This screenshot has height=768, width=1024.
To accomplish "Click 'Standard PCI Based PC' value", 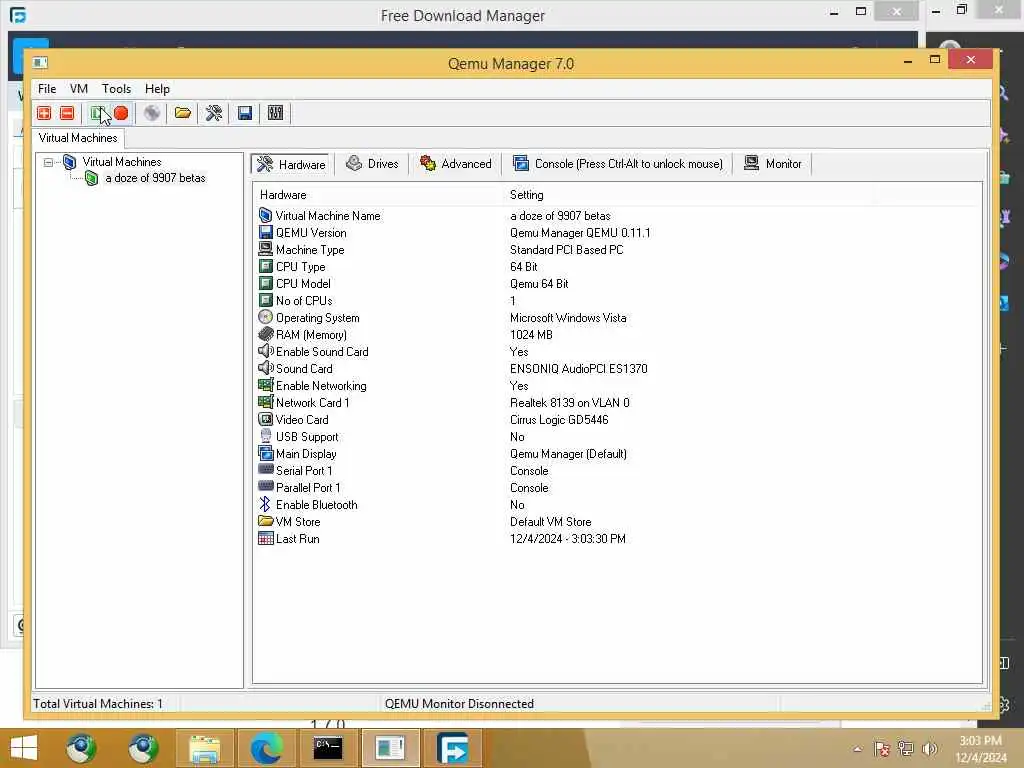I will (566, 250).
